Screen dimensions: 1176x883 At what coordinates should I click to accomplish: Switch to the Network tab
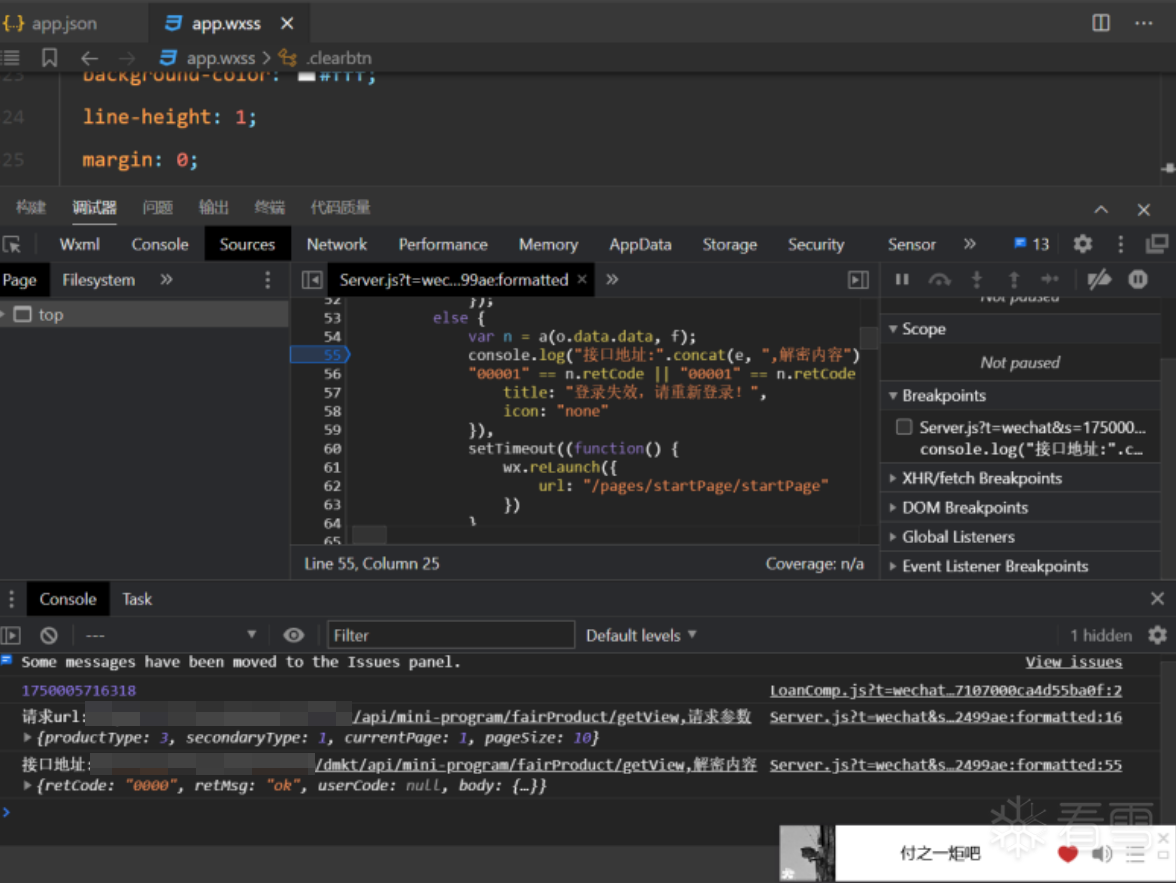pos(337,244)
